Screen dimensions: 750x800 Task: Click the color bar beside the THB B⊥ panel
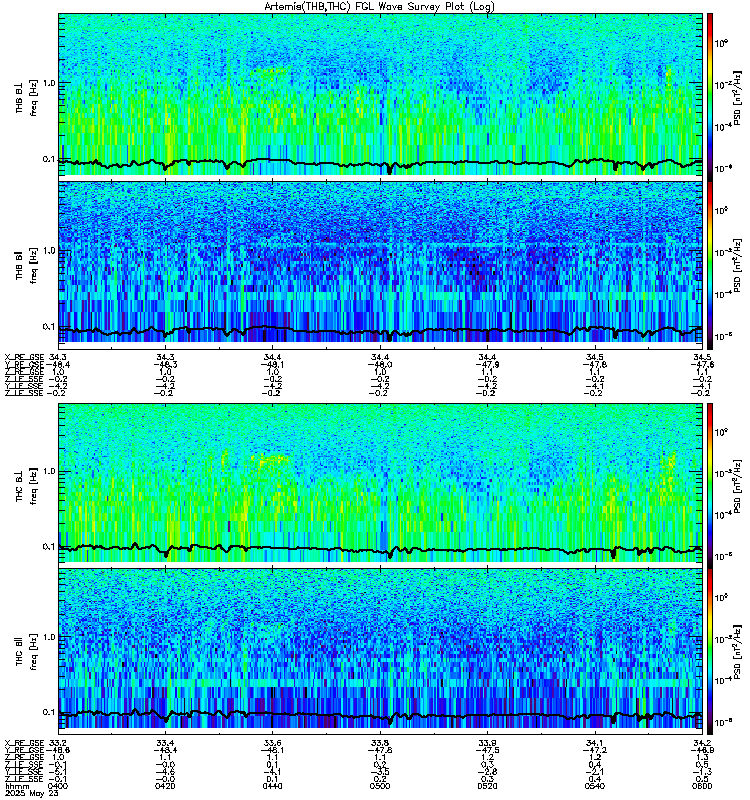(710, 96)
